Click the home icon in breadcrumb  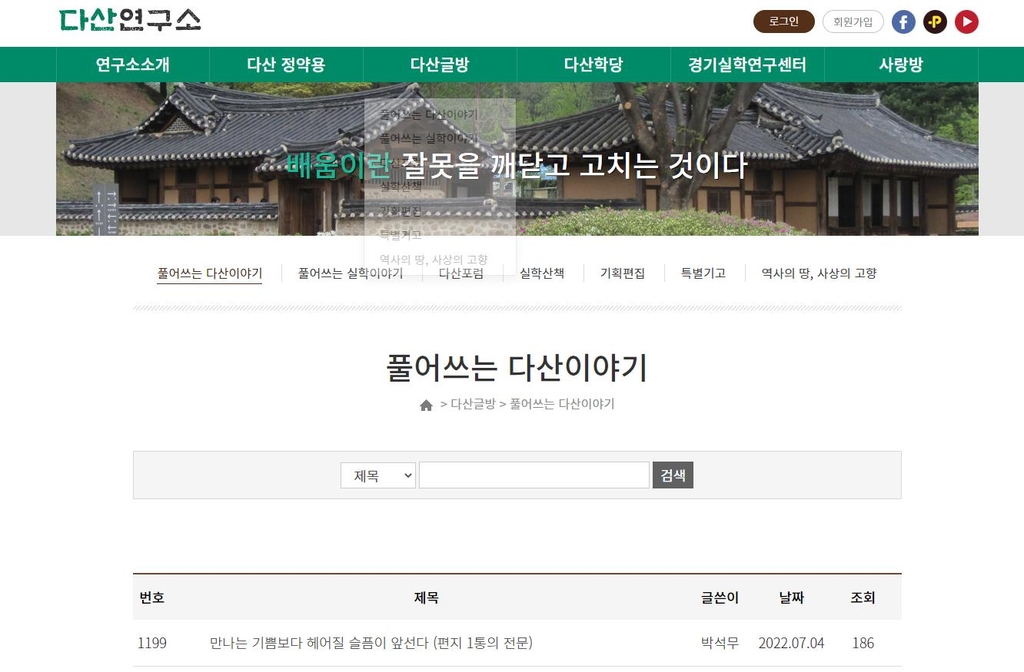[426, 405]
